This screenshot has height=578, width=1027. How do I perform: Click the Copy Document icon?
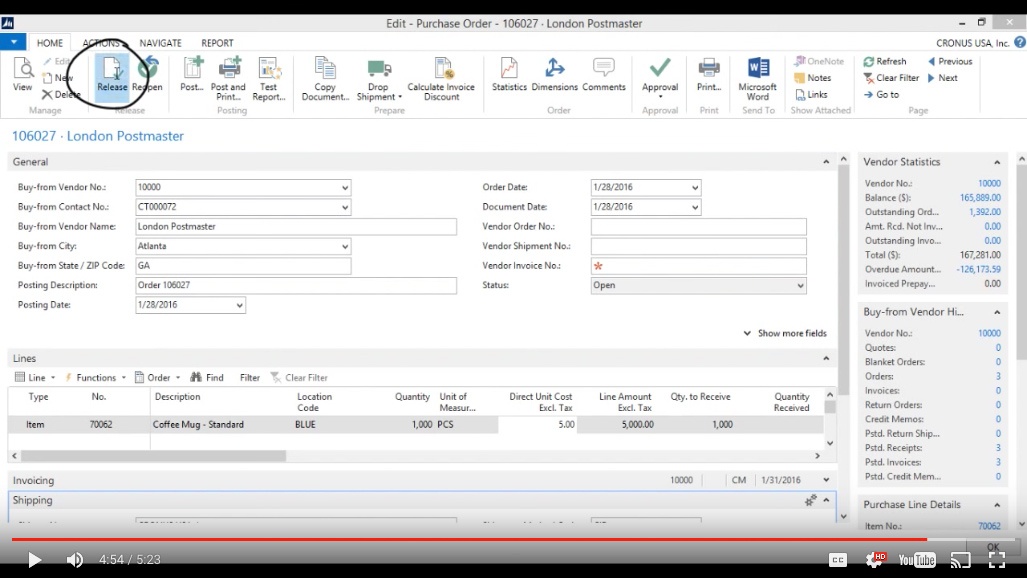coord(325,79)
